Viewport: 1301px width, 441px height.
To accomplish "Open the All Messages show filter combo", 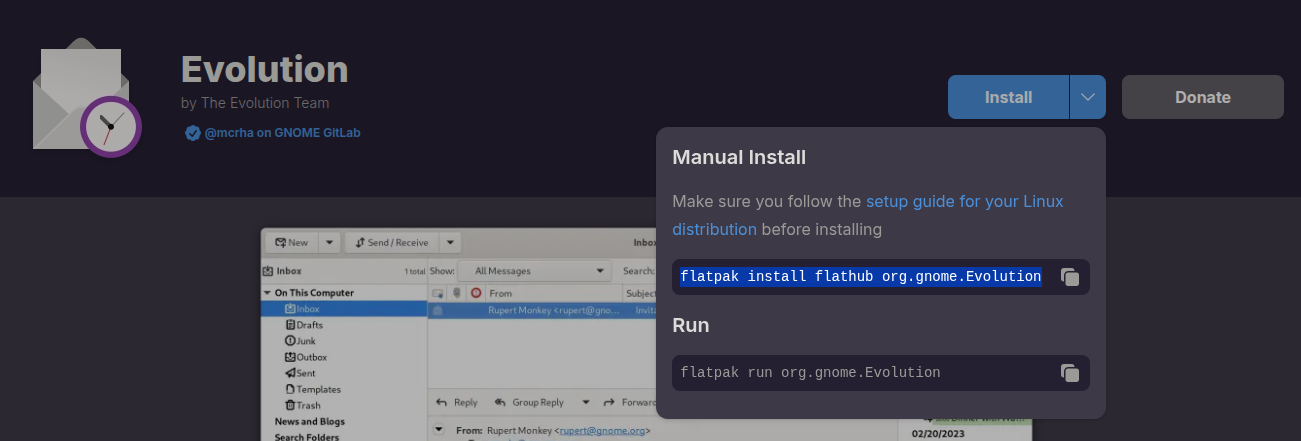I will (x=534, y=271).
